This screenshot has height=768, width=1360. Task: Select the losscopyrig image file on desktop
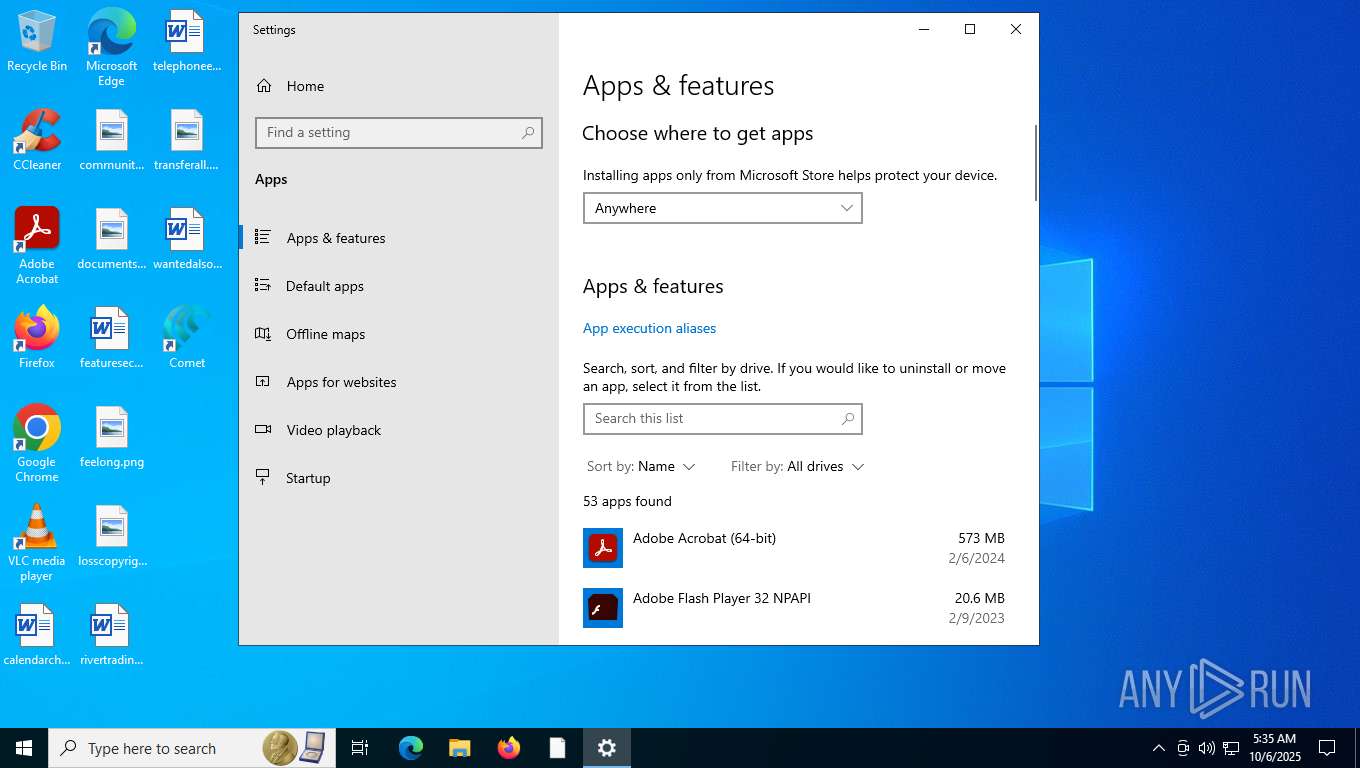pyautogui.click(x=112, y=536)
